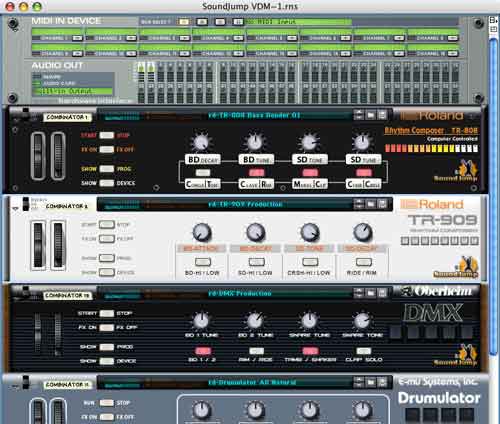The image size is (500, 424).
Task: Save patch using disk icon on TR-909 Combinator
Action: click(382, 204)
